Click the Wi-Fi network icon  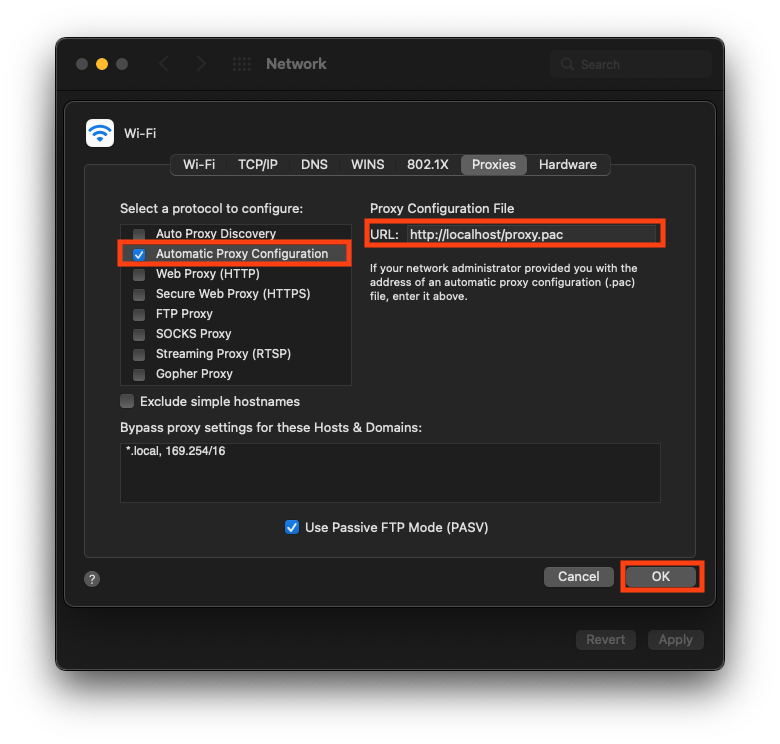click(100, 133)
